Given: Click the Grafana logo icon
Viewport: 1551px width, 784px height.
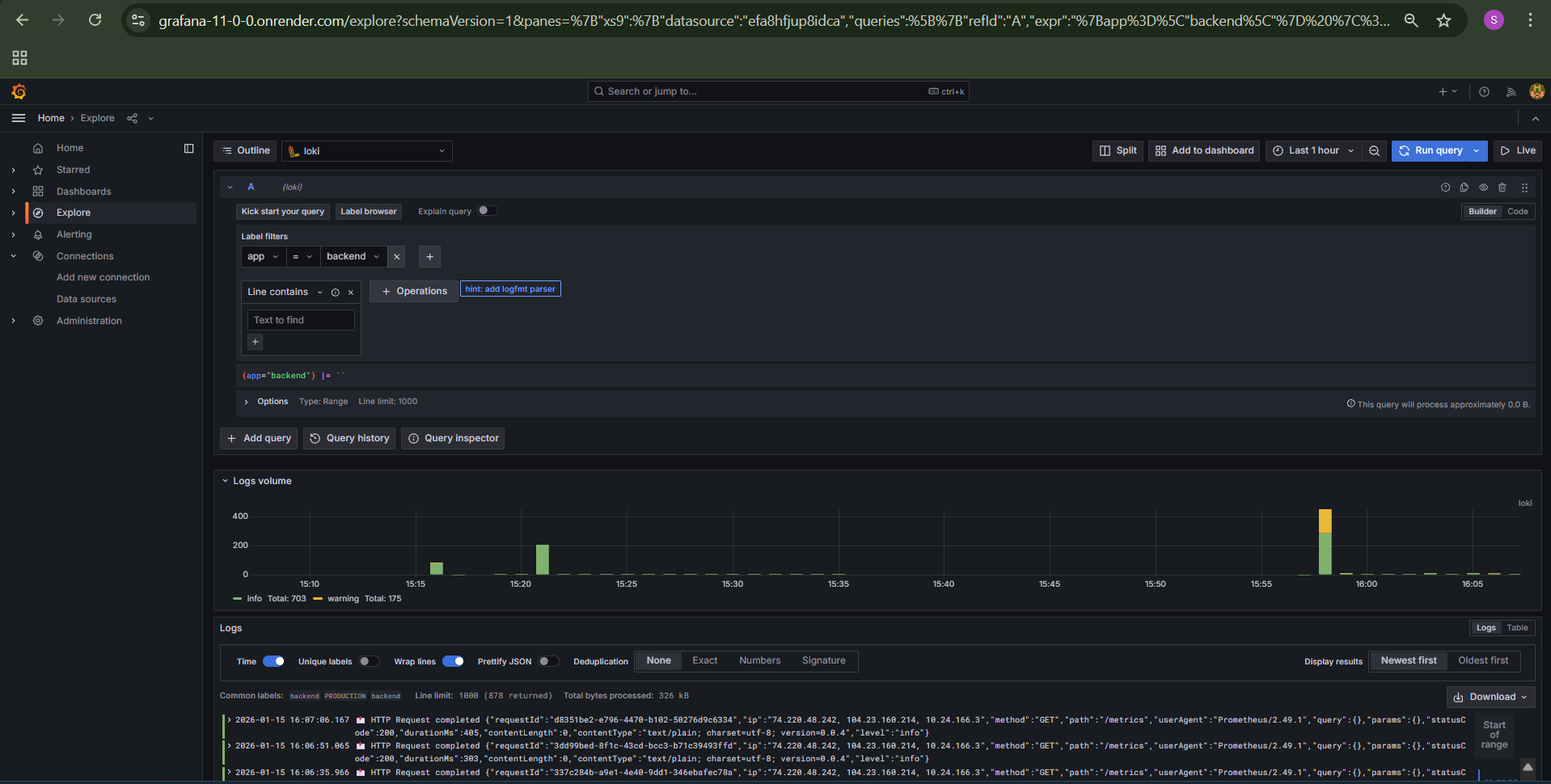Looking at the screenshot, I should (19, 91).
